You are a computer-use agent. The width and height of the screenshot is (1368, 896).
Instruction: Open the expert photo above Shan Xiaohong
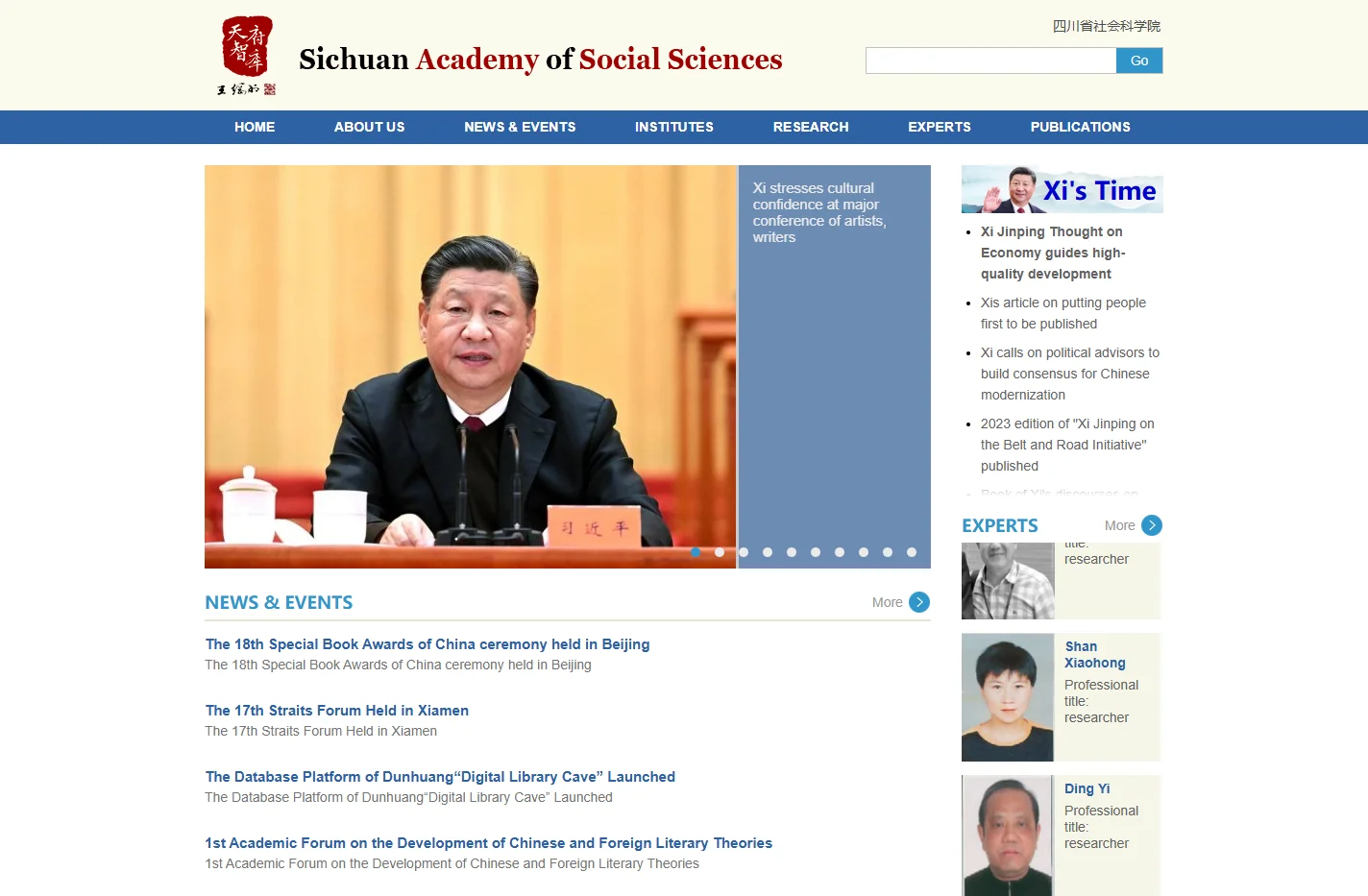1008,581
